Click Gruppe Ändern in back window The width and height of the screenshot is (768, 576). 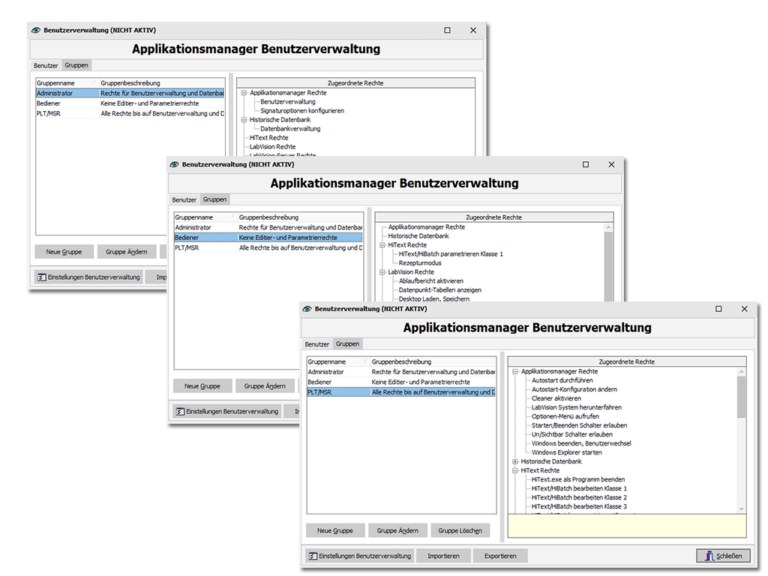pyautogui.click(x=126, y=252)
